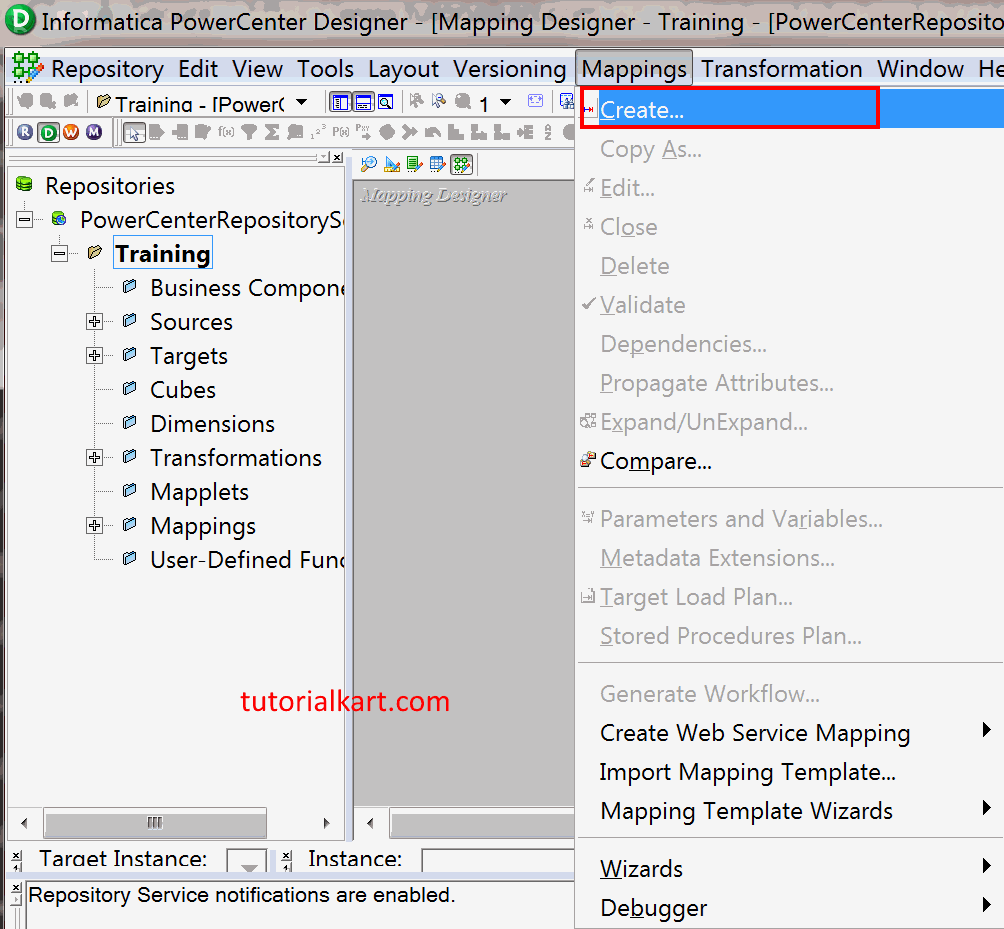Open the Transformation menu

point(781,69)
